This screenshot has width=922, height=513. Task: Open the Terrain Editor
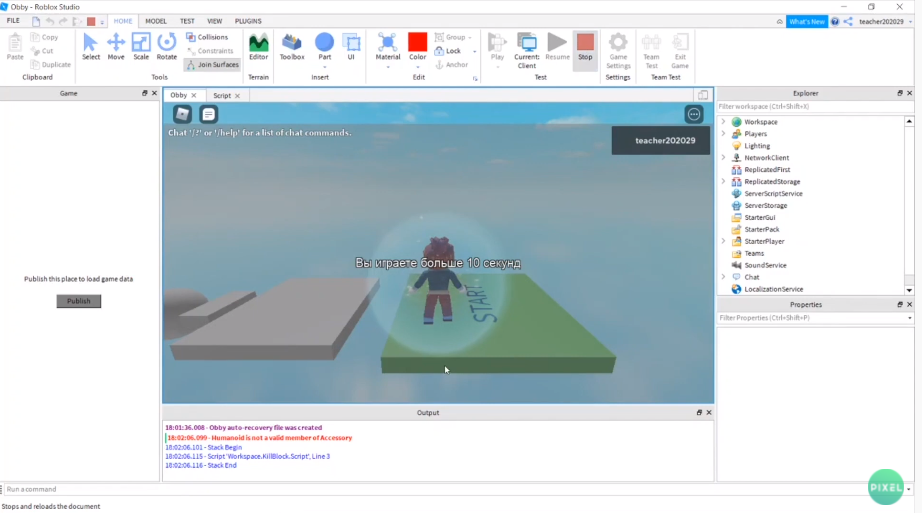point(258,46)
